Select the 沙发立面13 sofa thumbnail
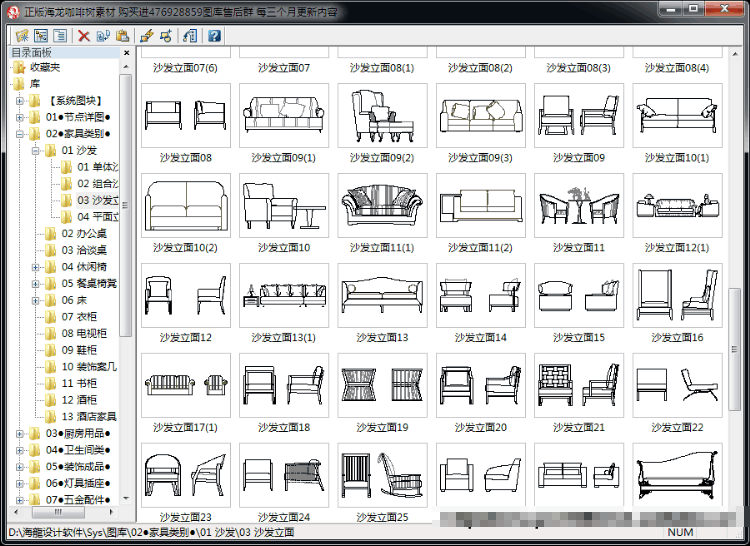Image resolution: width=750 pixels, height=546 pixels. pyautogui.click(x=382, y=295)
